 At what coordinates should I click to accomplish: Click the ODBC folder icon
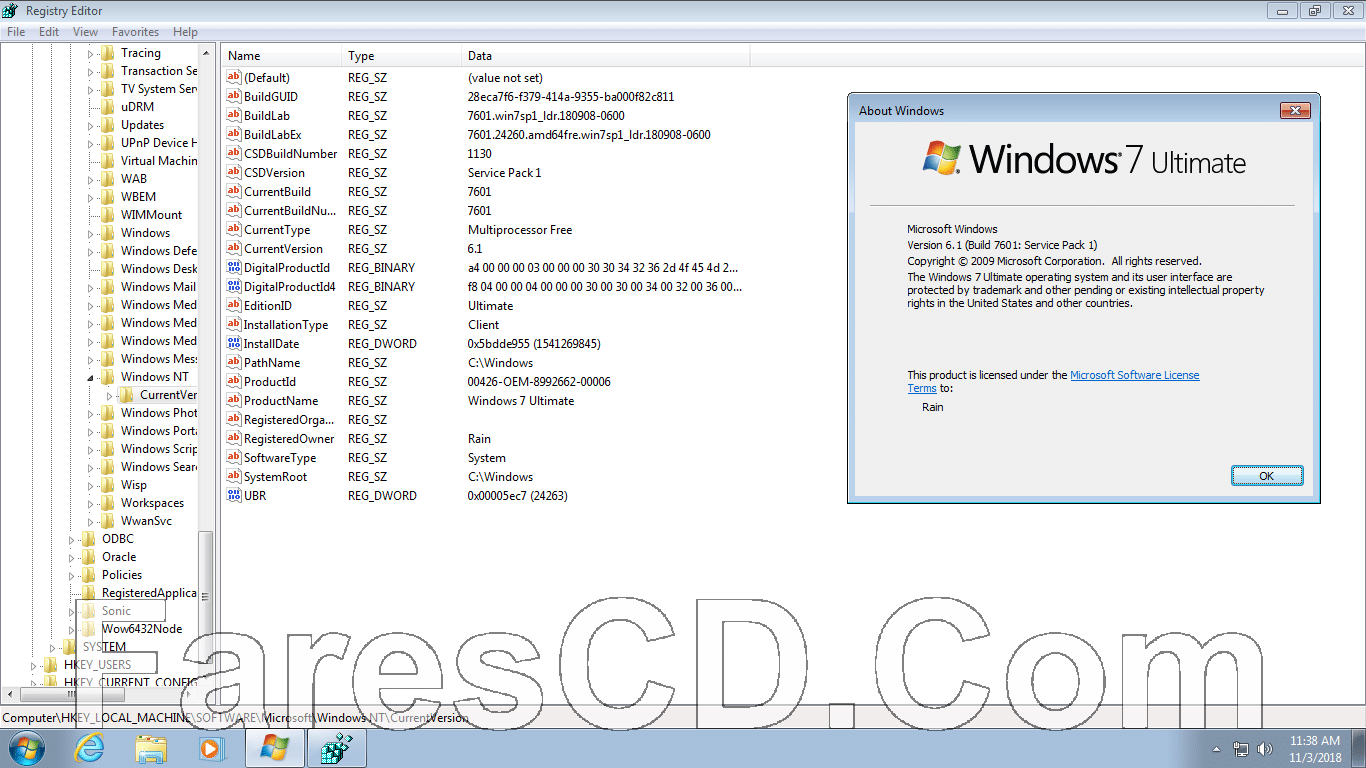(x=89, y=539)
